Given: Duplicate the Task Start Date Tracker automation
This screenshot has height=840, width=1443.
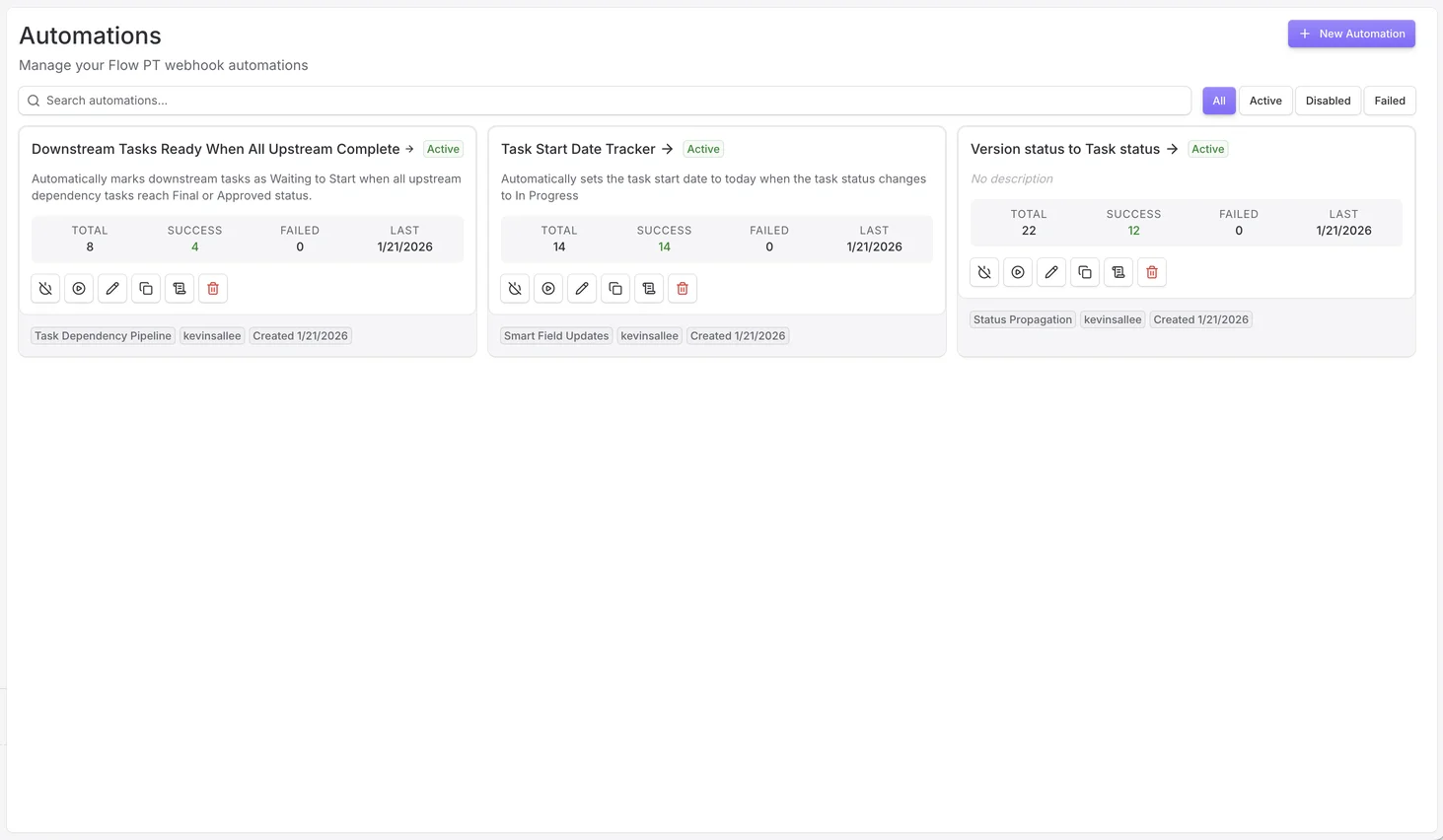Looking at the screenshot, I should 615,288.
